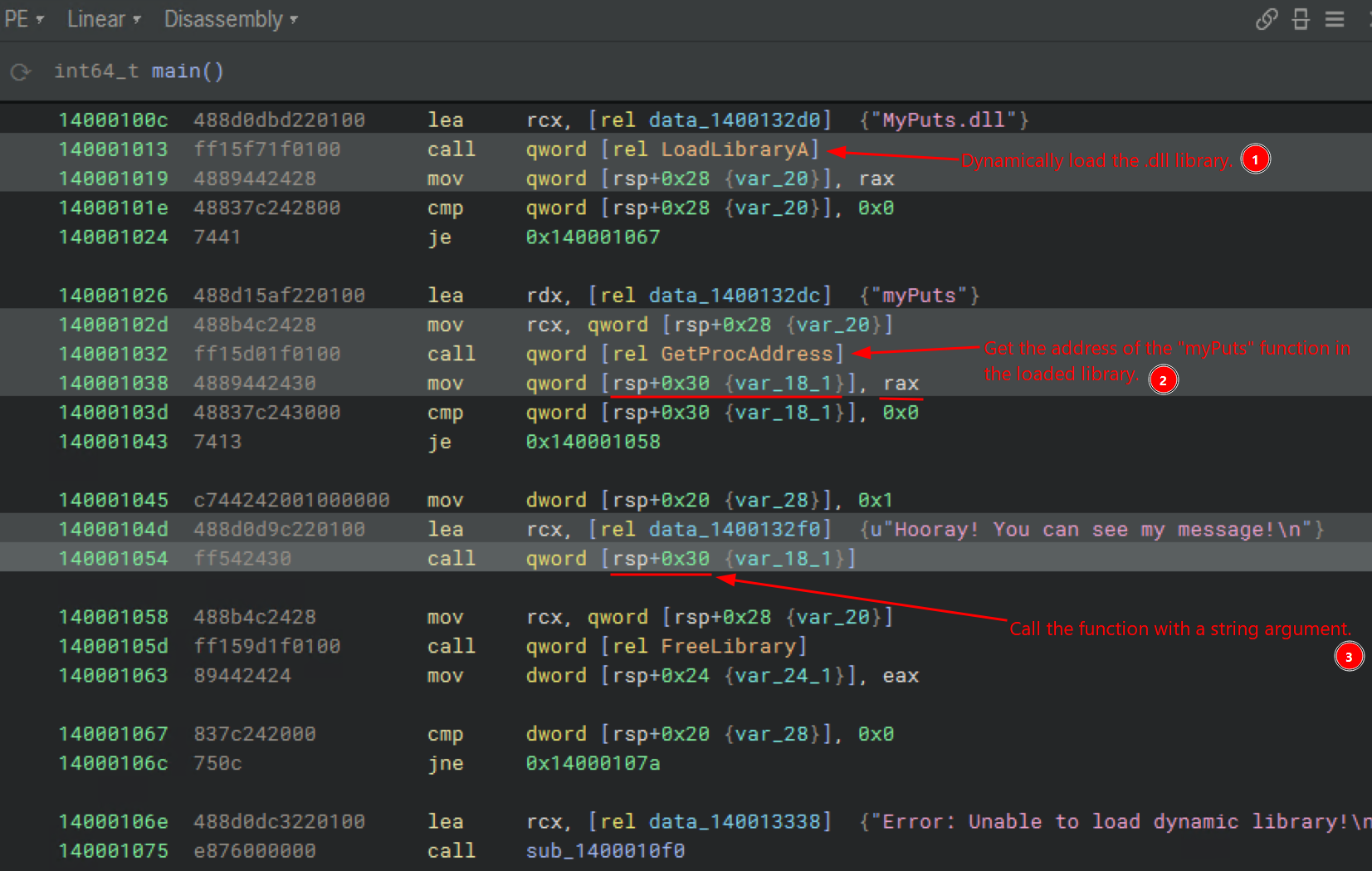This screenshot has width=1372, height=871.
Task: Follow the jne target 0x14000107a
Action: pos(593,763)
